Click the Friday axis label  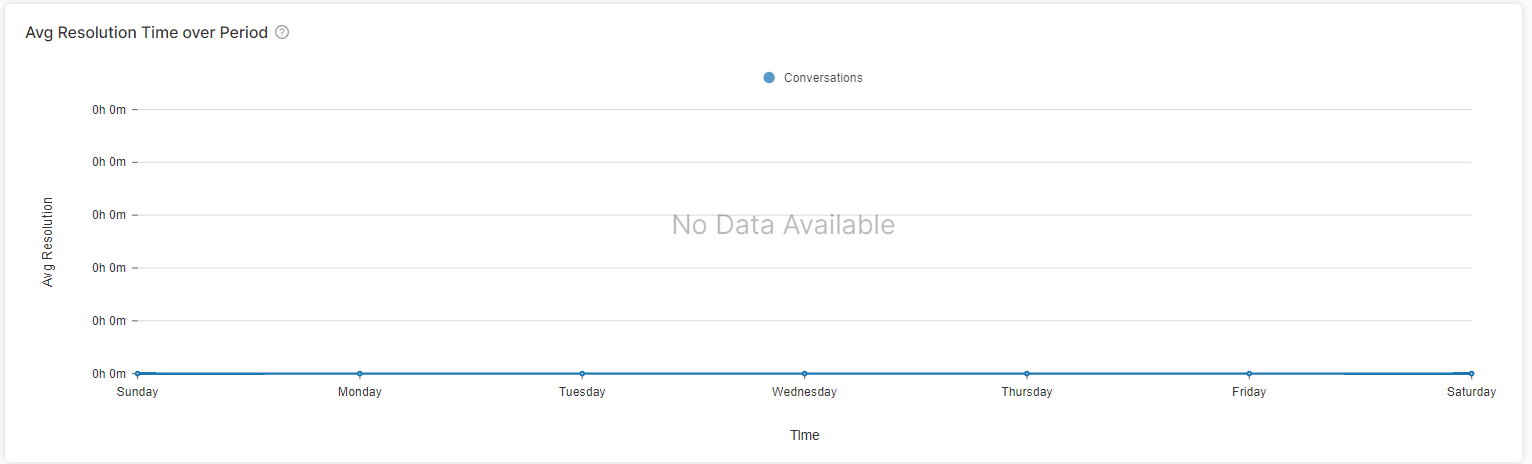tap(1249, 392)
